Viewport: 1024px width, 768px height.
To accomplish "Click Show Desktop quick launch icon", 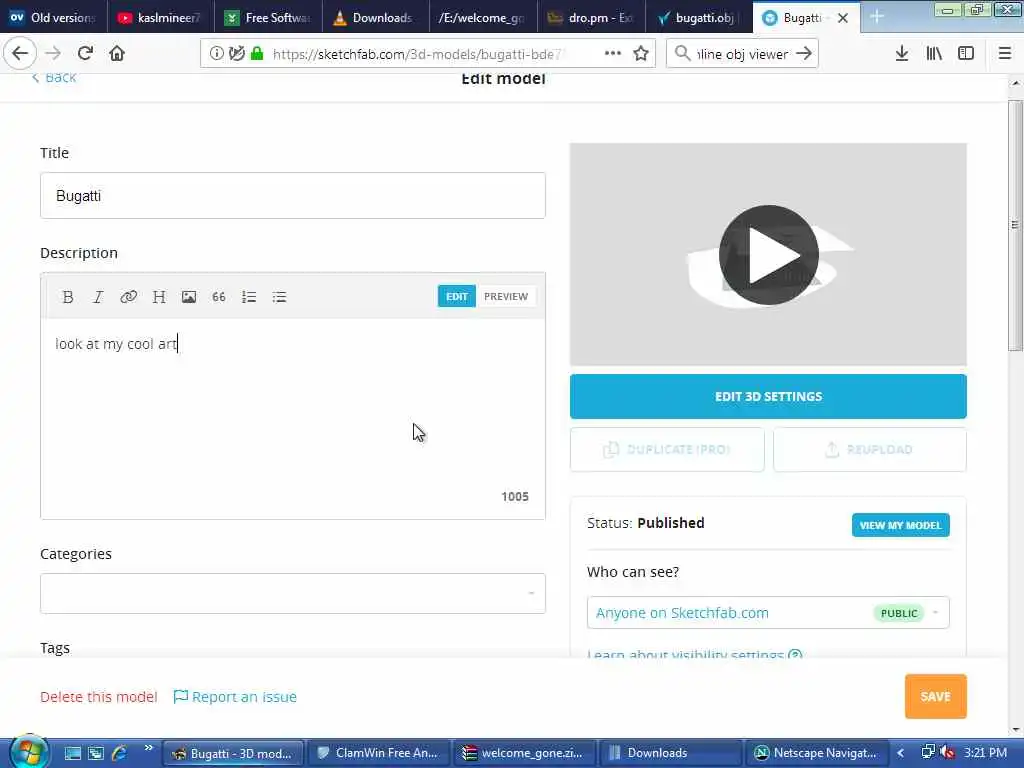I will [72, 753].
